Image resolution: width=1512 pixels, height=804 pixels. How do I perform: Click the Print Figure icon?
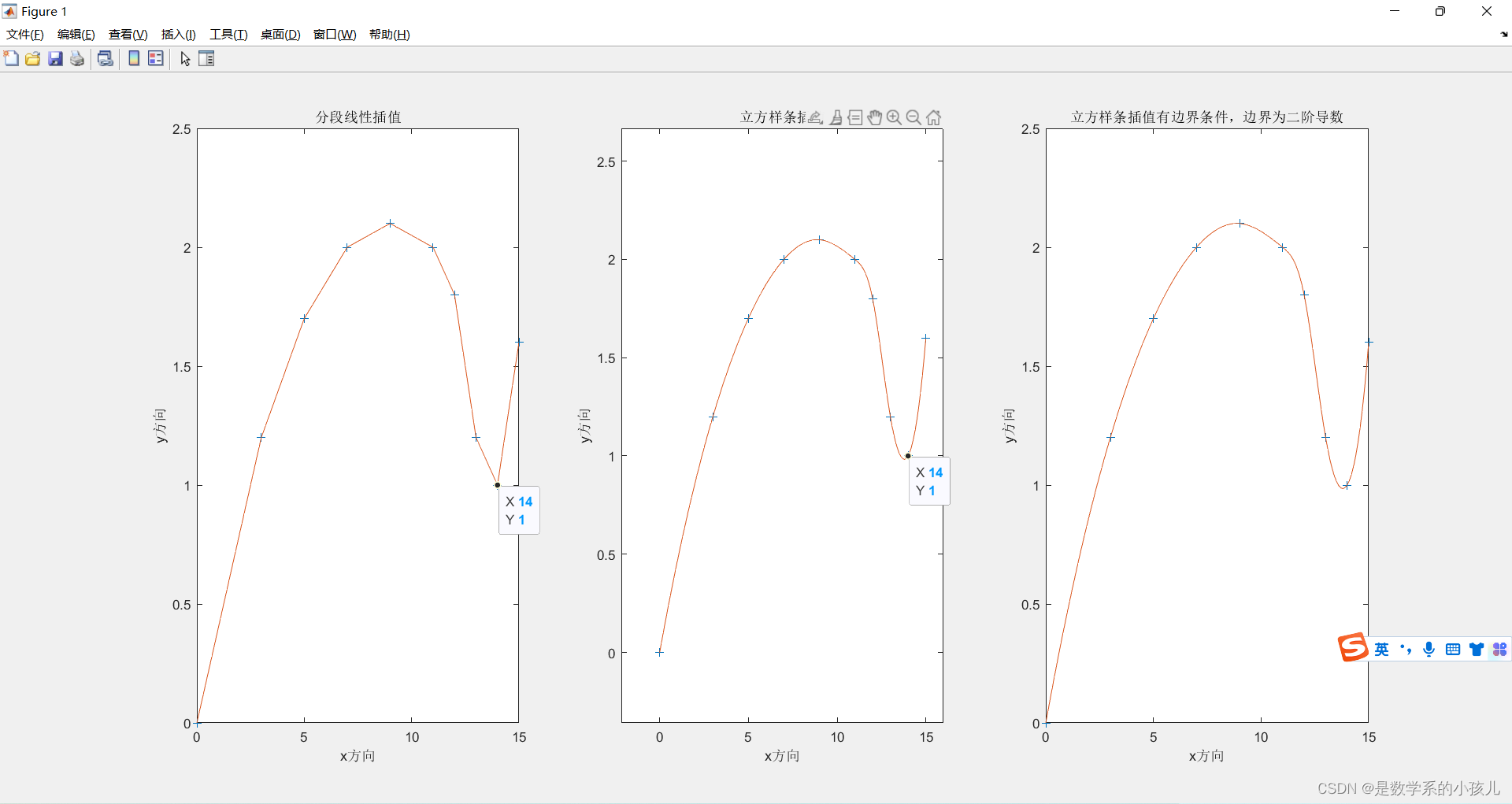77,58
